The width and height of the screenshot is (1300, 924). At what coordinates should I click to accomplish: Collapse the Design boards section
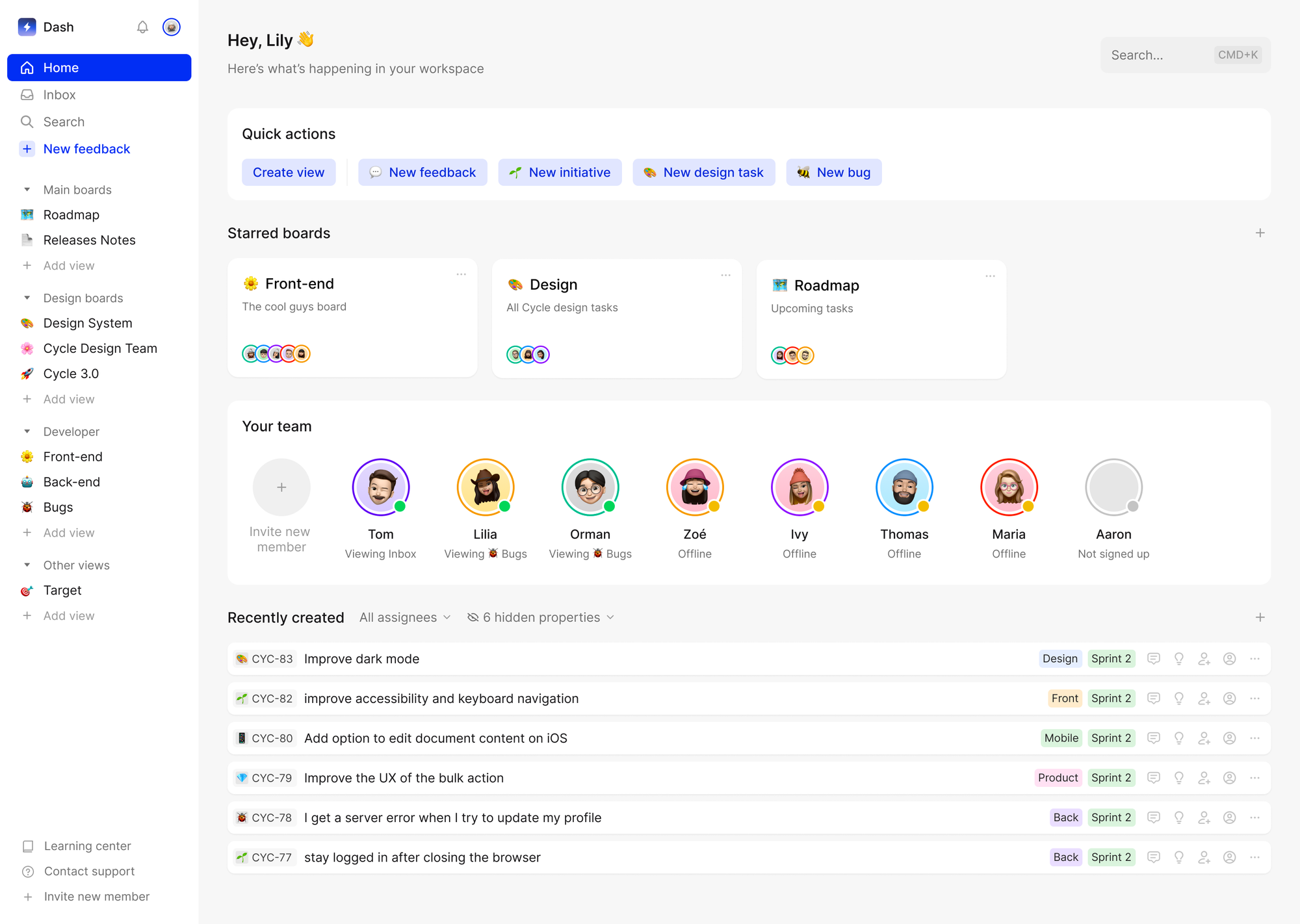point(27,298)
